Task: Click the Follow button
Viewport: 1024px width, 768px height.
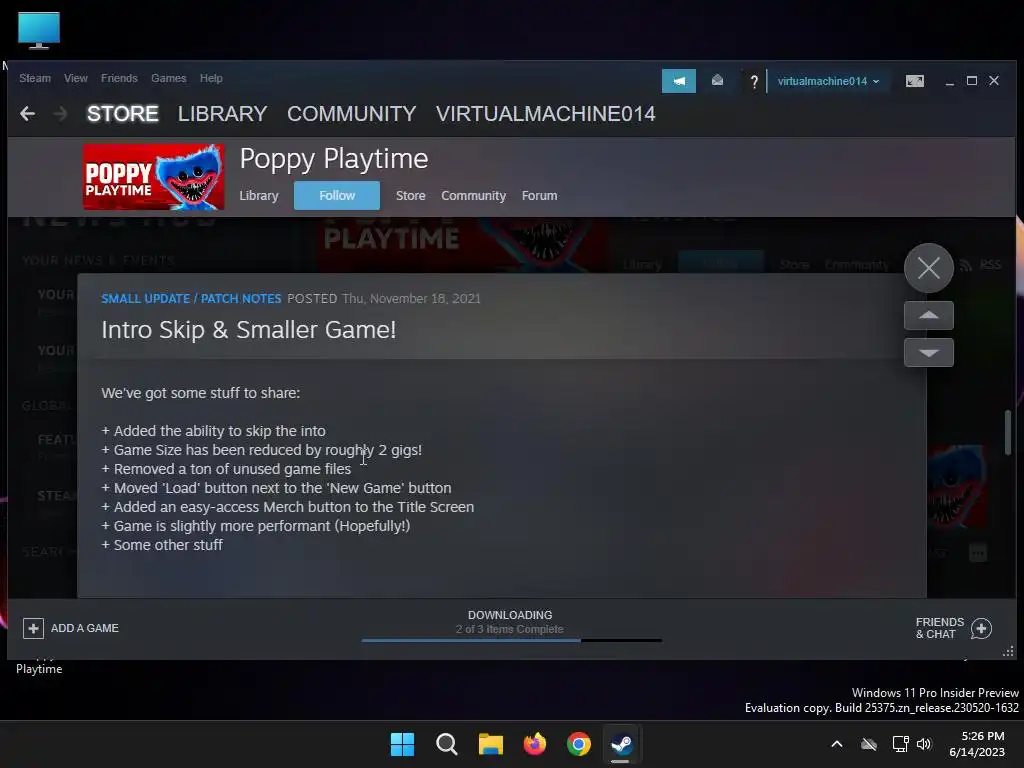Action: pos(337,195)
